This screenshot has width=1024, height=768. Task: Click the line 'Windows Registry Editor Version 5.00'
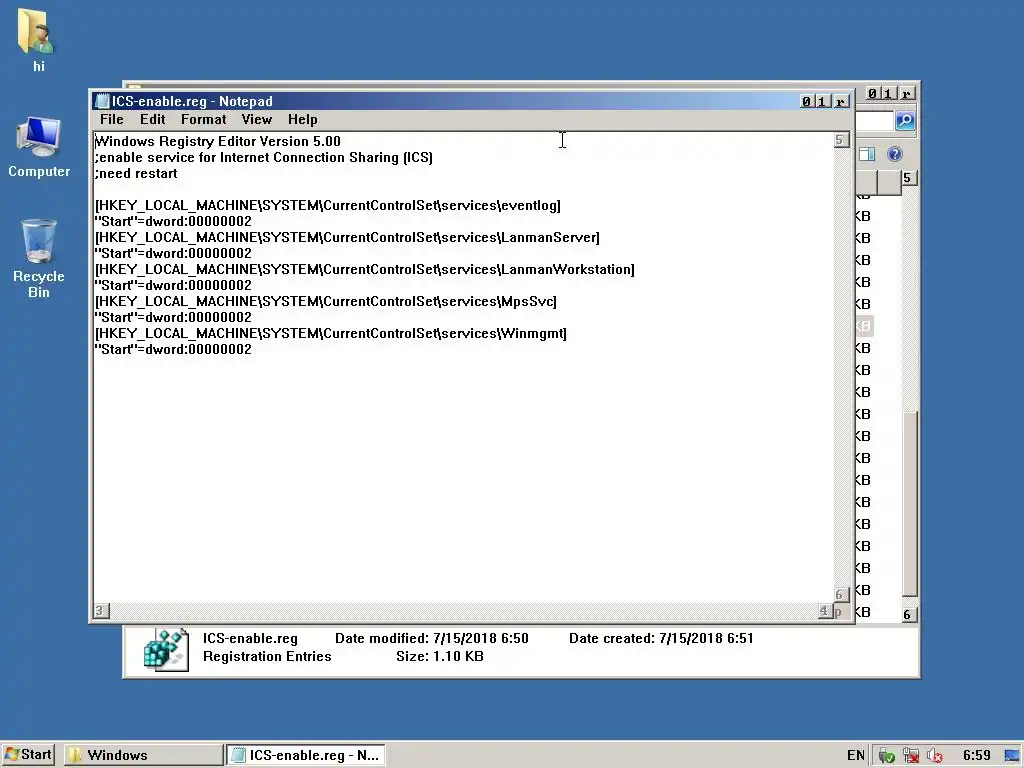218,142
